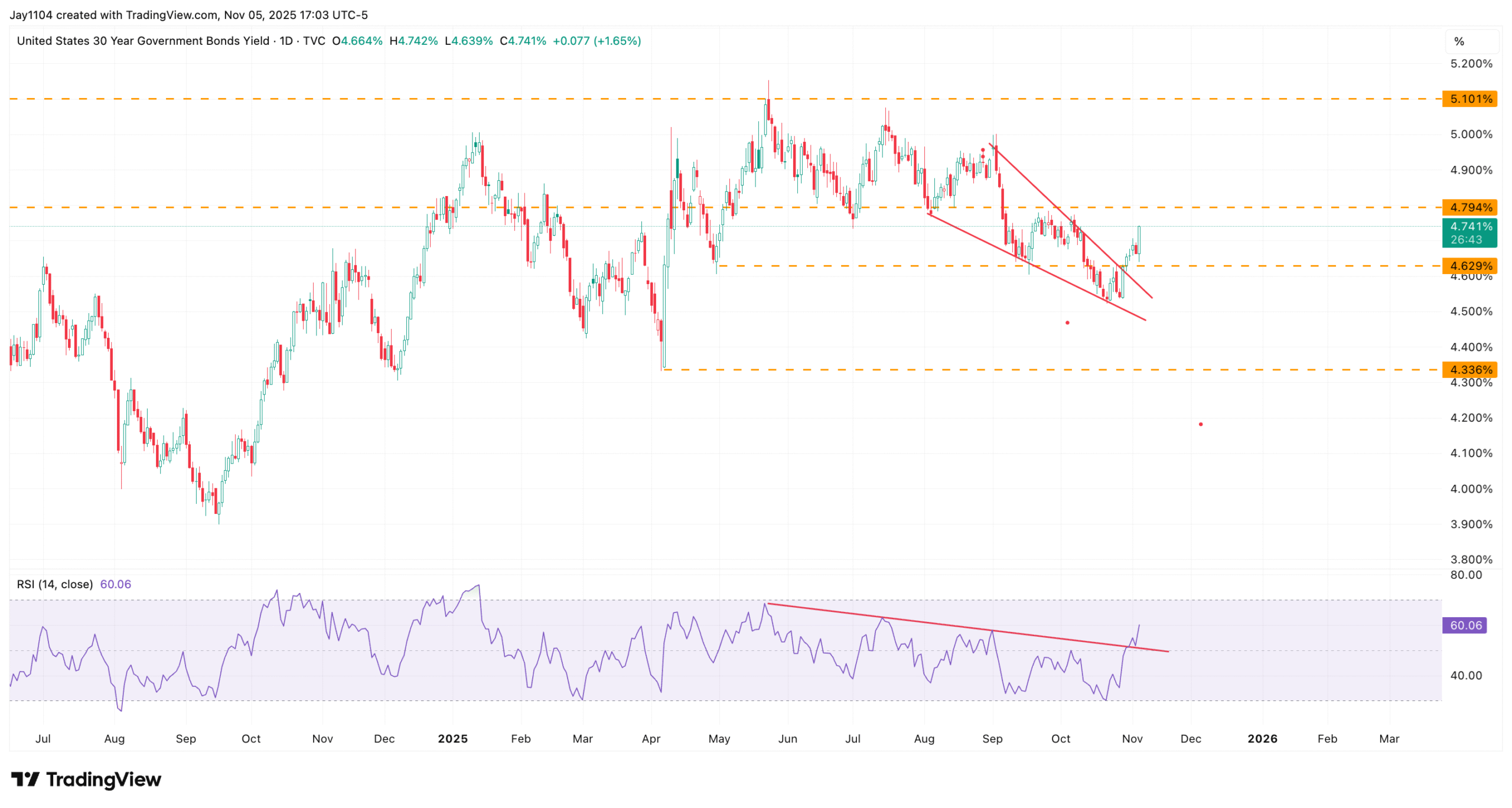Viewport: 1512px width, 808px height.
Task: Toggle the RSI (14, close) indicator legend
Action: click(x=54, y=584)
